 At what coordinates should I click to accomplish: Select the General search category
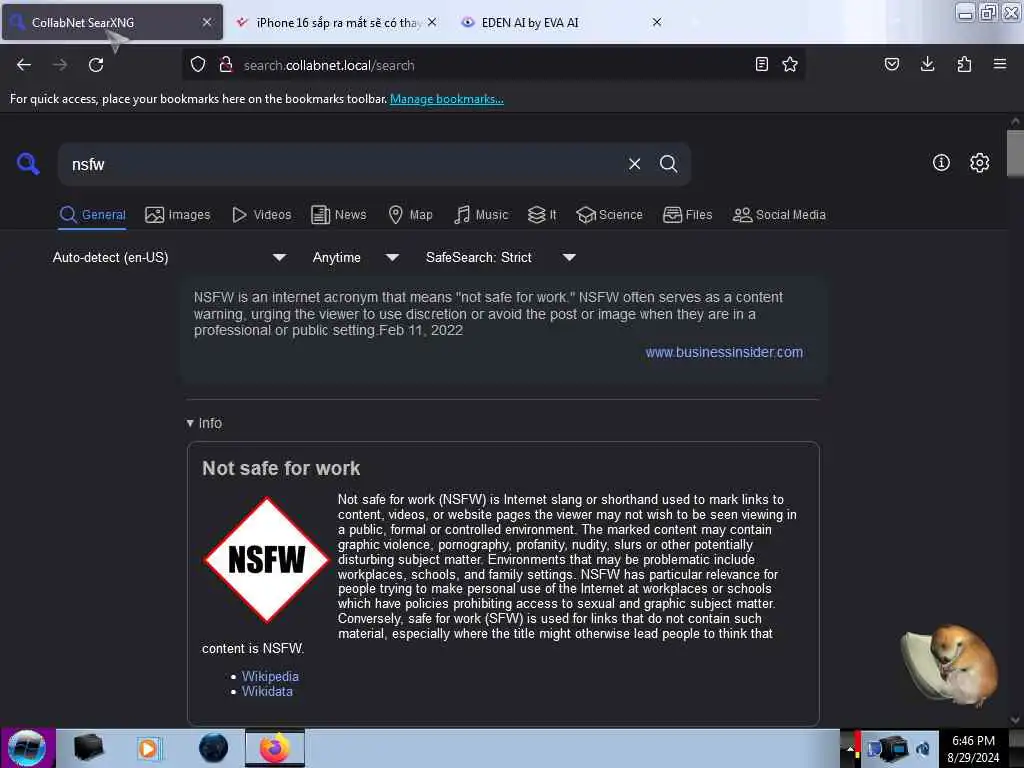tap(93, 215)
